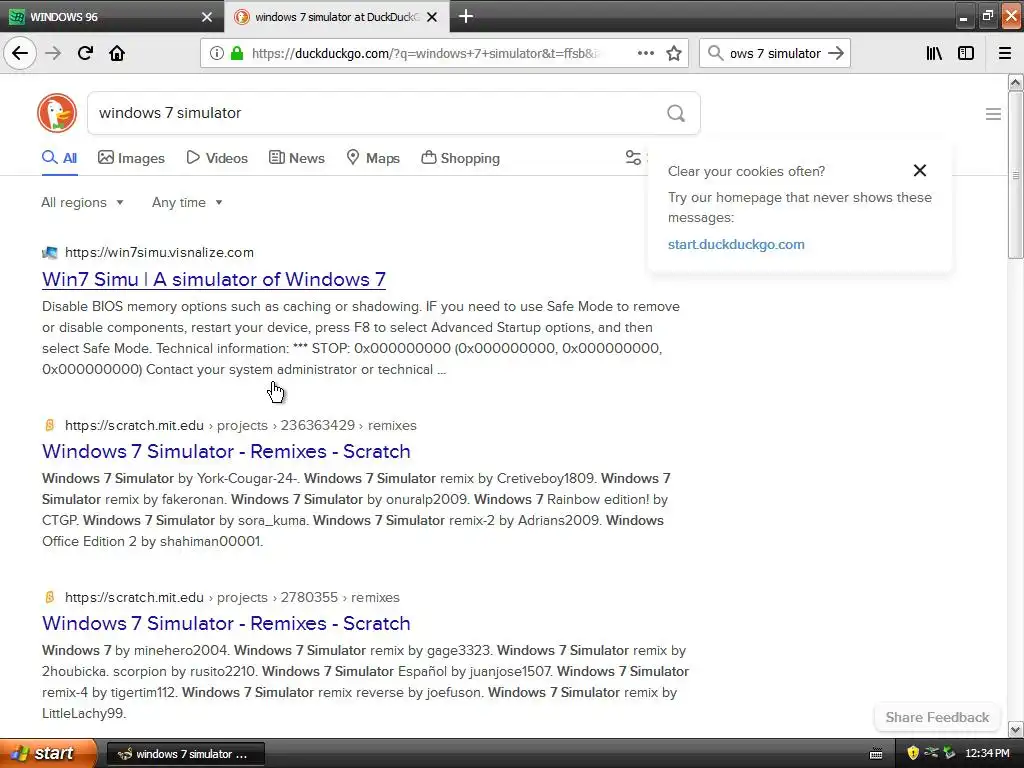Open the Firefox hamburger menu
1024x768 pixels.
[x=1005, y=53]
